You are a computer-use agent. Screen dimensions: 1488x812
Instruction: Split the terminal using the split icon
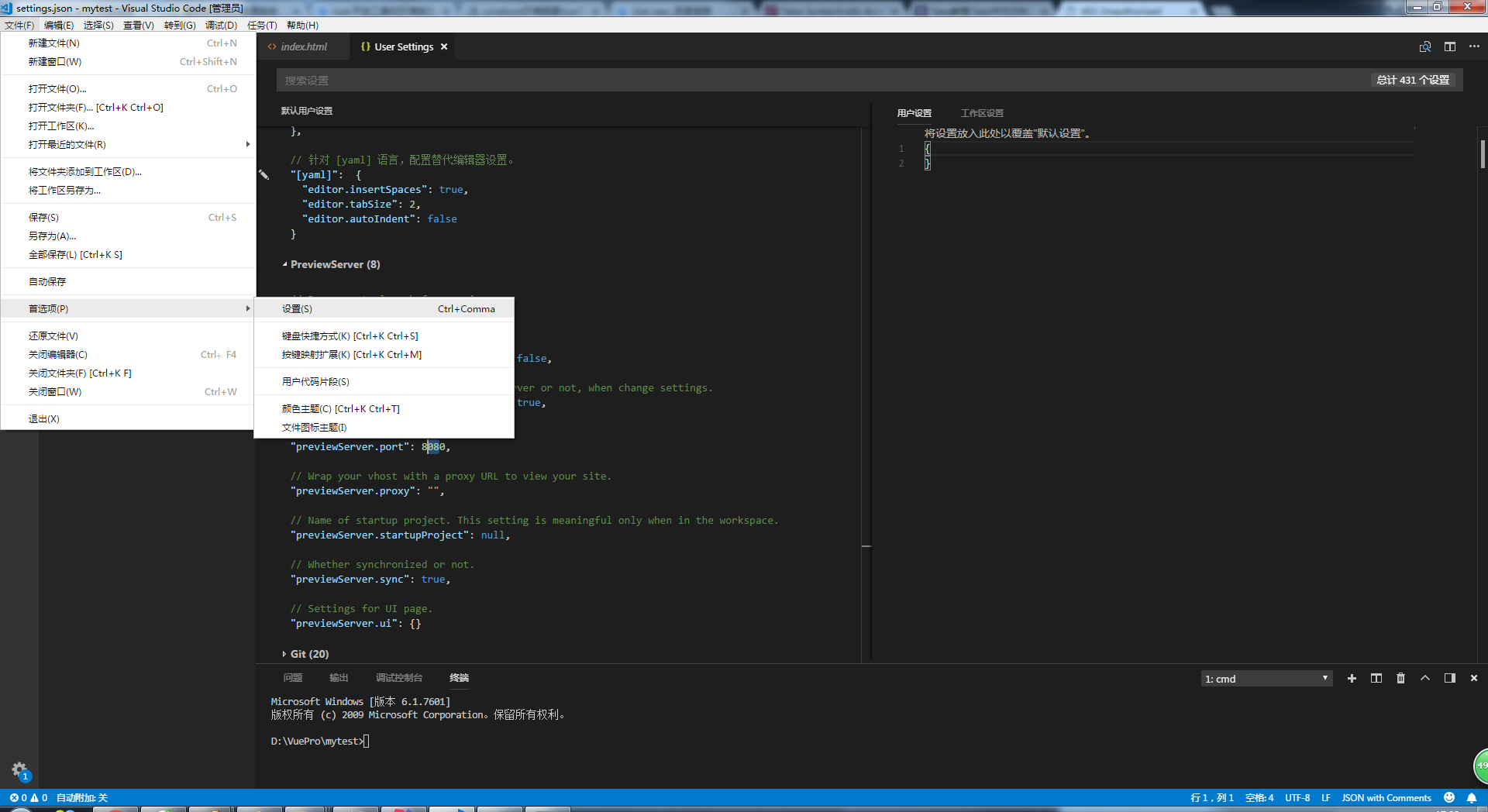coord(1376,678)
